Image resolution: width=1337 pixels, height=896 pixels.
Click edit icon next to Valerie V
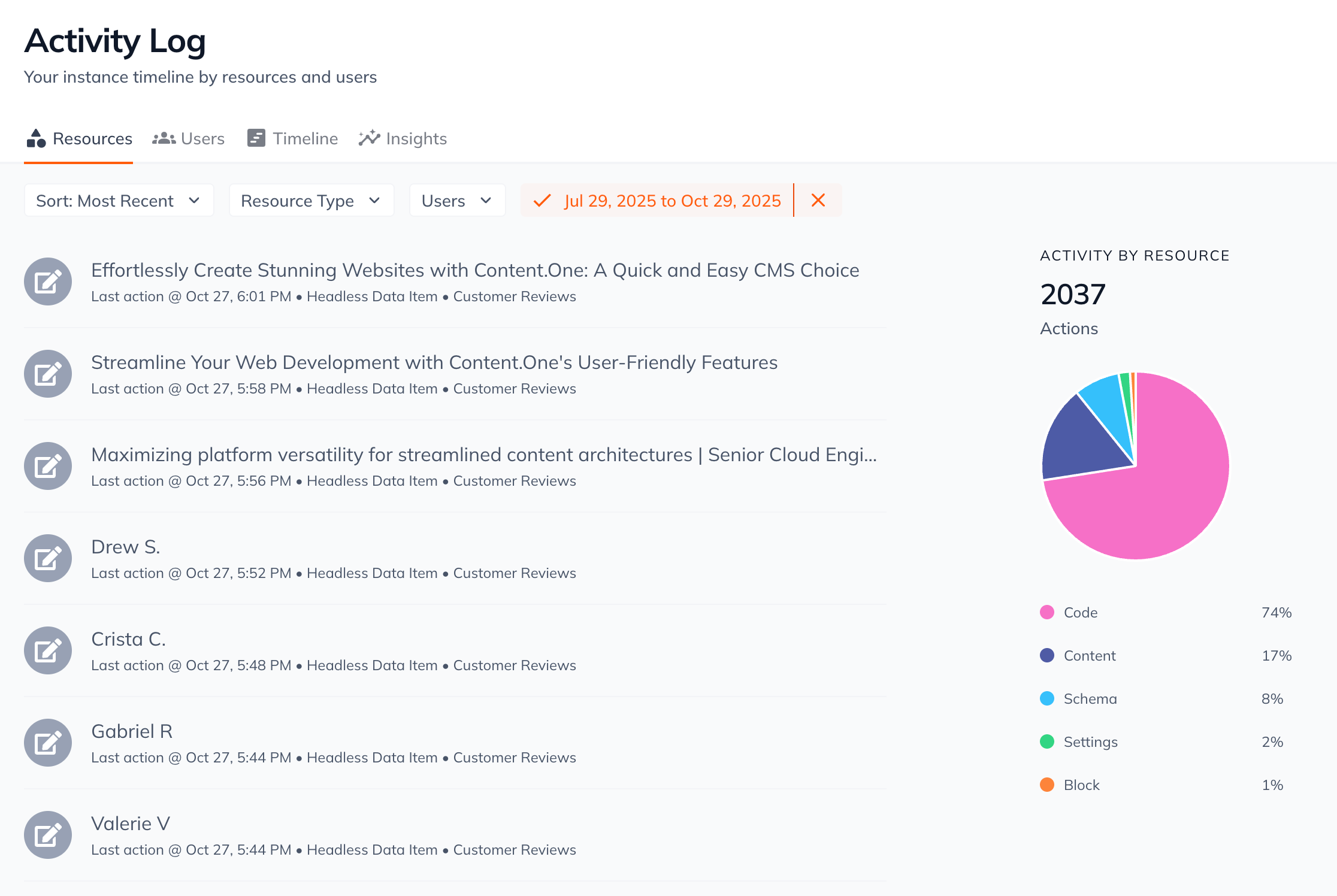(x=48, y=835)
